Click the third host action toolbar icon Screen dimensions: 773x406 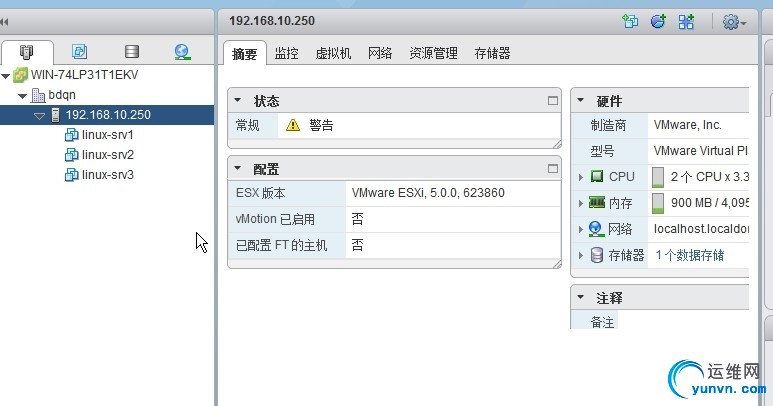click(x=686, y=21)
